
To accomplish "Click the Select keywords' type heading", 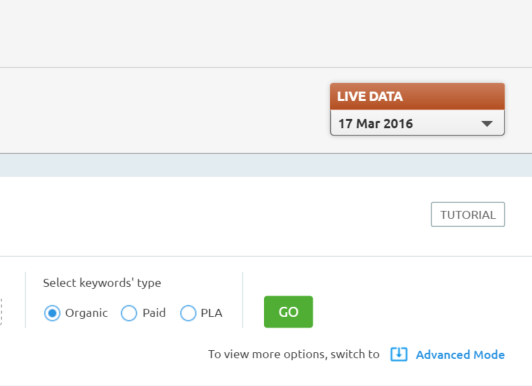I will click(x=102, y=283).
